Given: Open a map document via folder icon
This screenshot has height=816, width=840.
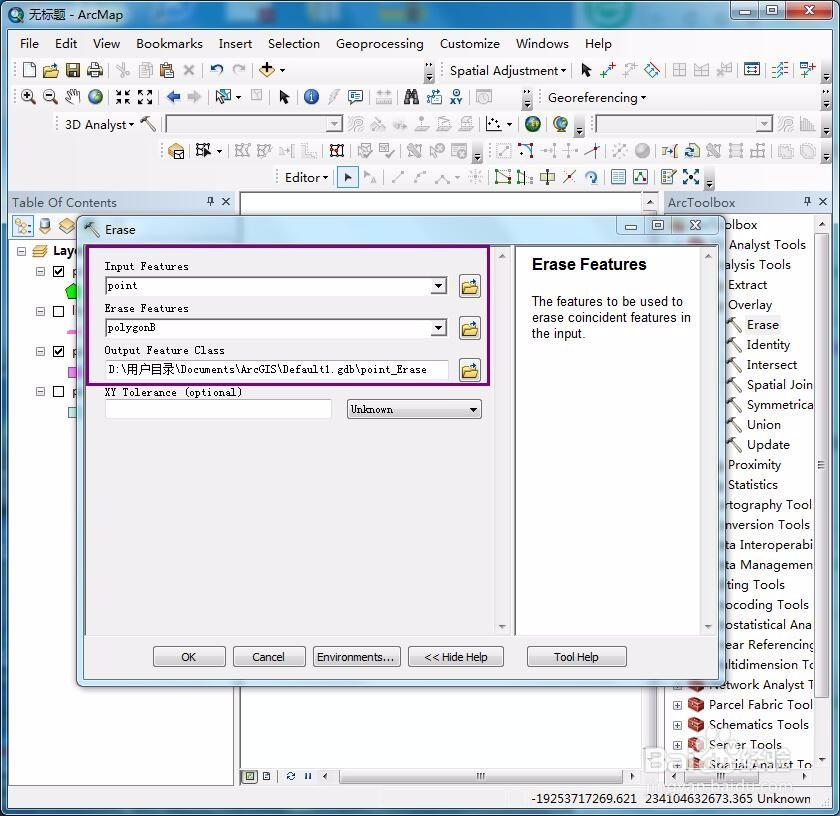Looking at the screenshot, I should pos(50,70).
